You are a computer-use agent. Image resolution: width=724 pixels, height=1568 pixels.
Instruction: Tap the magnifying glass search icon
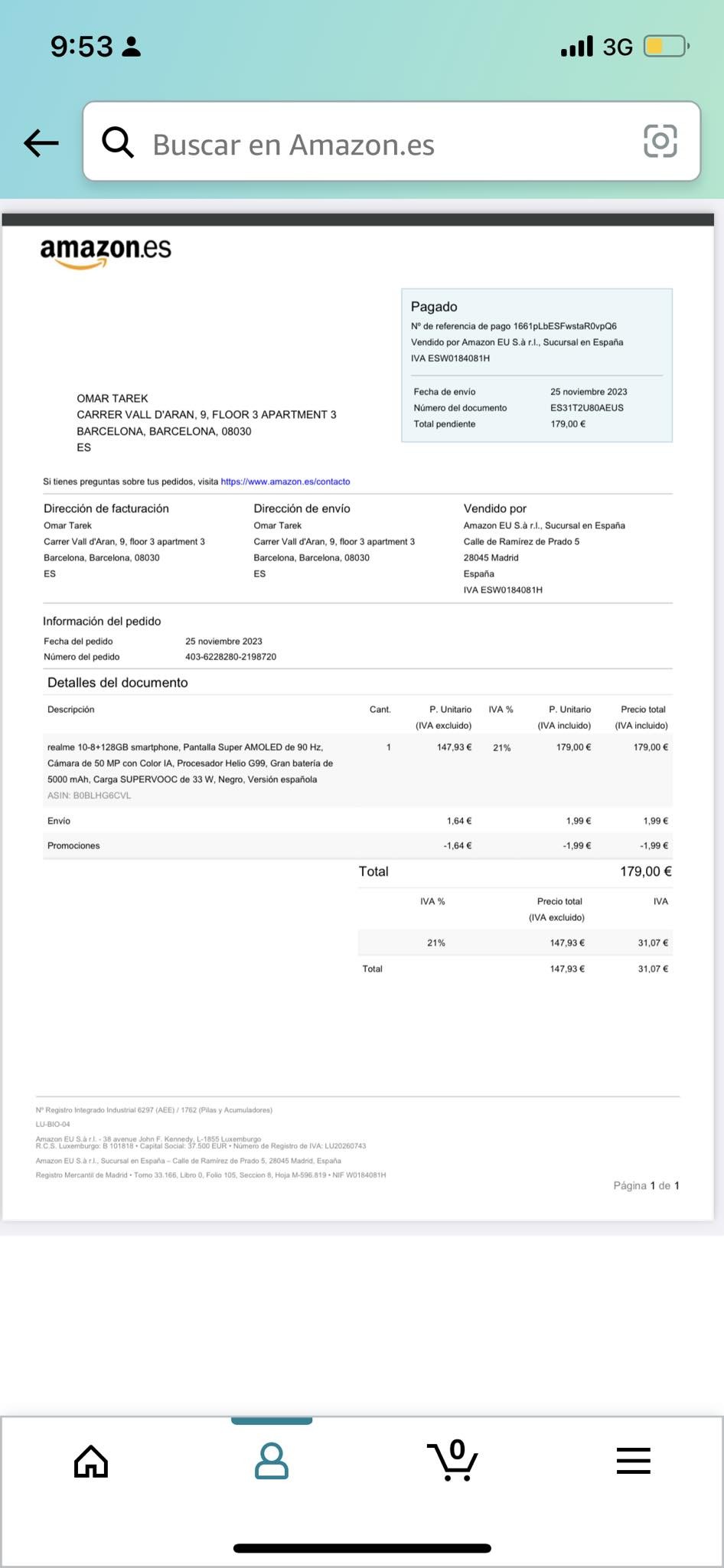tap(118, 142)
